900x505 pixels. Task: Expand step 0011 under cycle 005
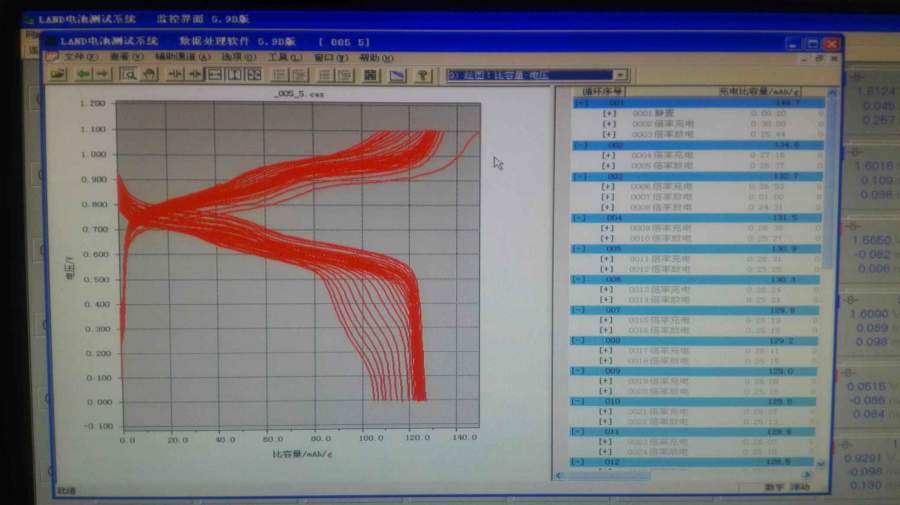tap(607, 259)
